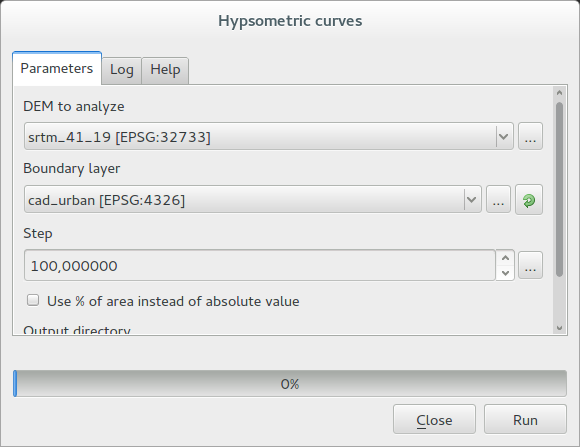Click the scrollbar track below the thumb
This screenshot has width=580, height=447.
tap(559, 300)
